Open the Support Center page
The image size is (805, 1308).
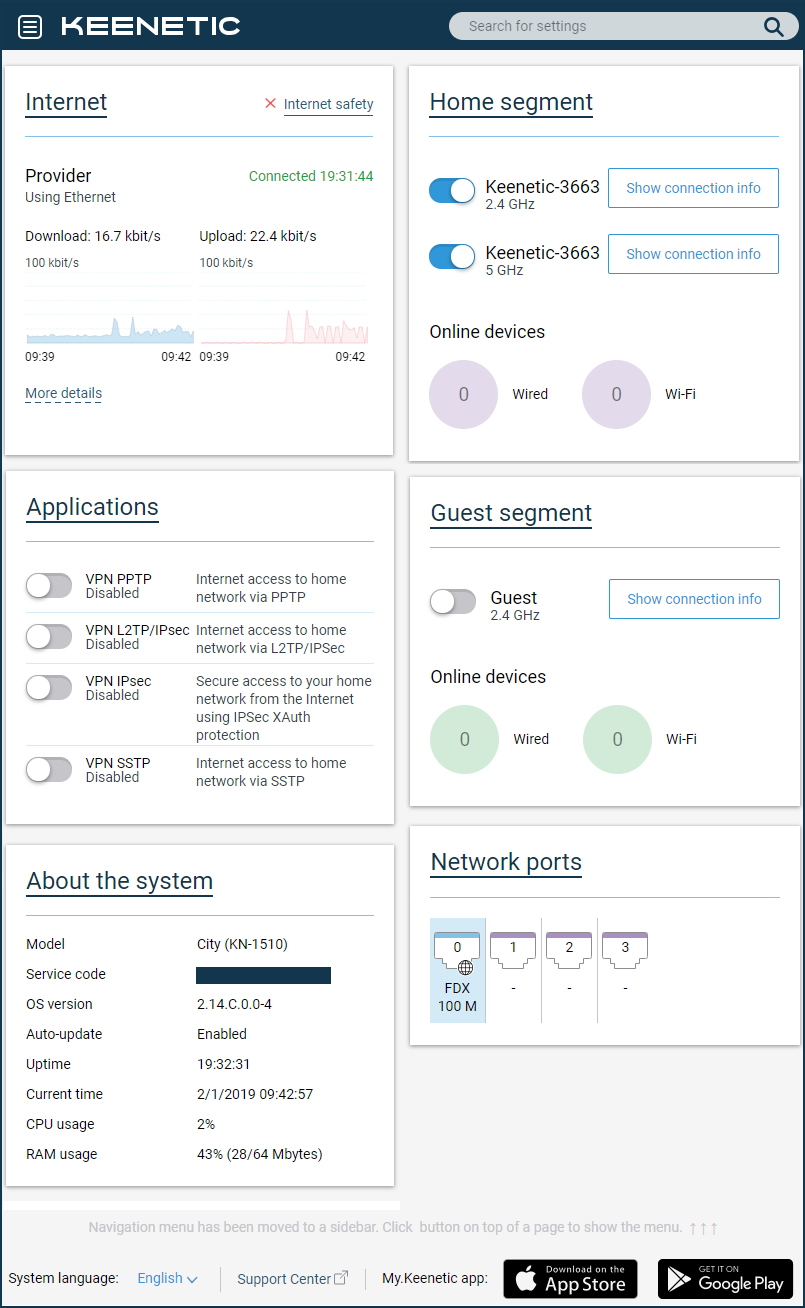pos(291,1278)
